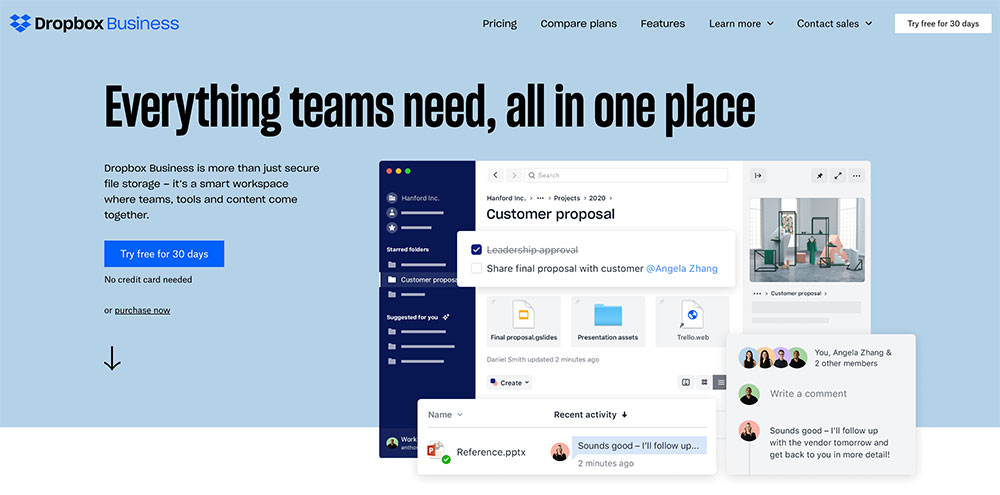The image size is (1000, 495).
Task: Click the Dropbox Business logo
Action: 94,24
